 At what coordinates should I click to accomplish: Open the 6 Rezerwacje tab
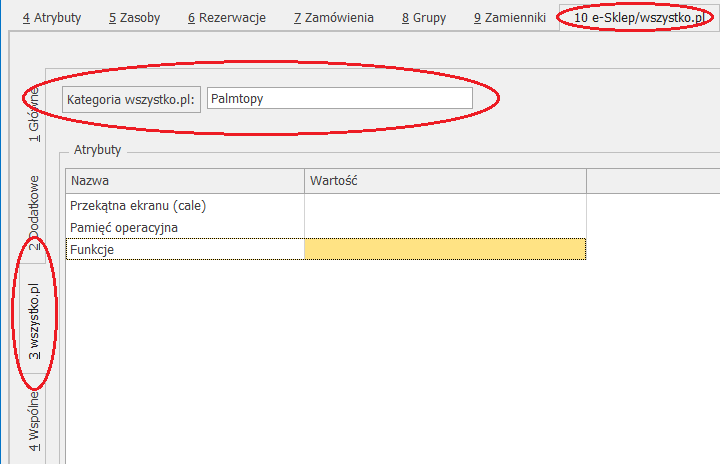tap(227, 18)
